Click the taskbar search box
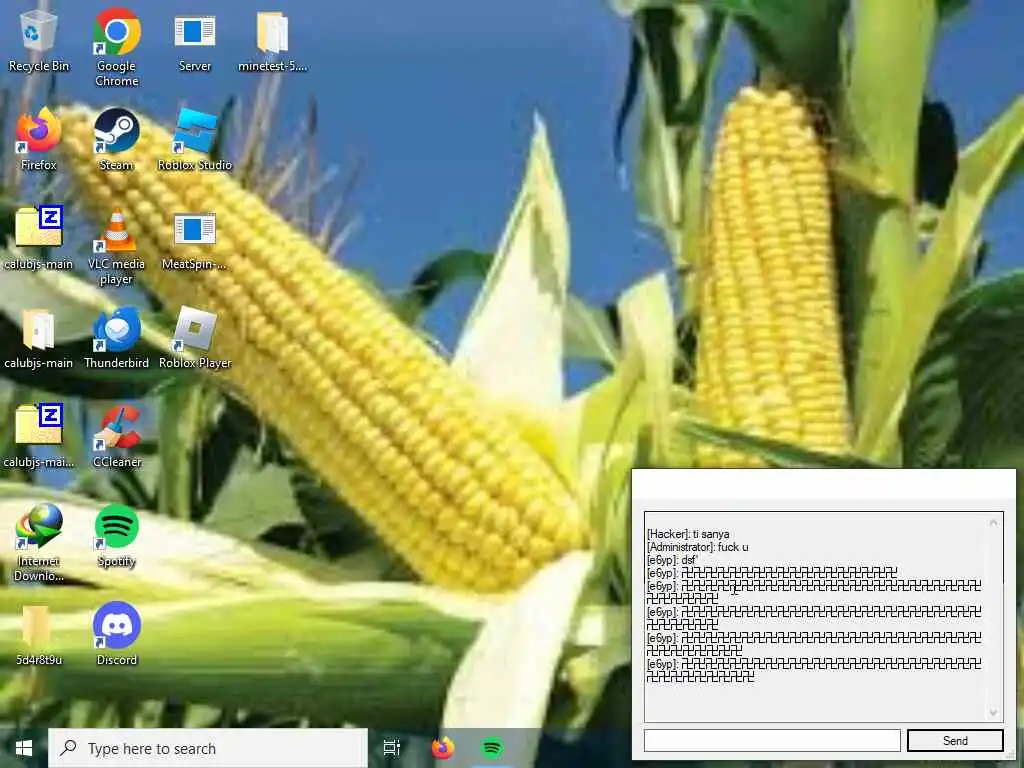The width and height of the screenshot is (1024, 768). coord(208,748)
